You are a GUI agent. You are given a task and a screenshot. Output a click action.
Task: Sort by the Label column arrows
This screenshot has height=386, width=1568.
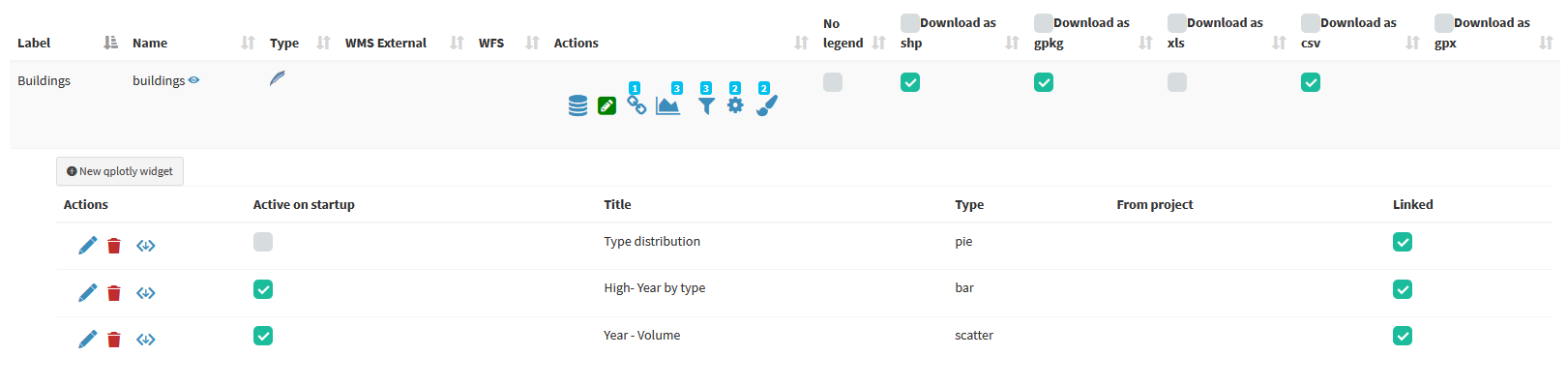(x=110, y=43)
